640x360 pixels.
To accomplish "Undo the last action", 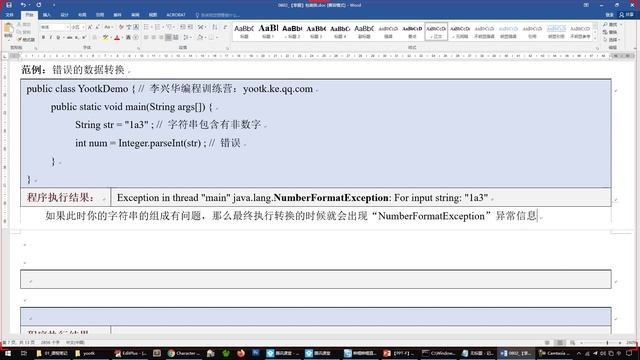I will [x=23, y=5].
